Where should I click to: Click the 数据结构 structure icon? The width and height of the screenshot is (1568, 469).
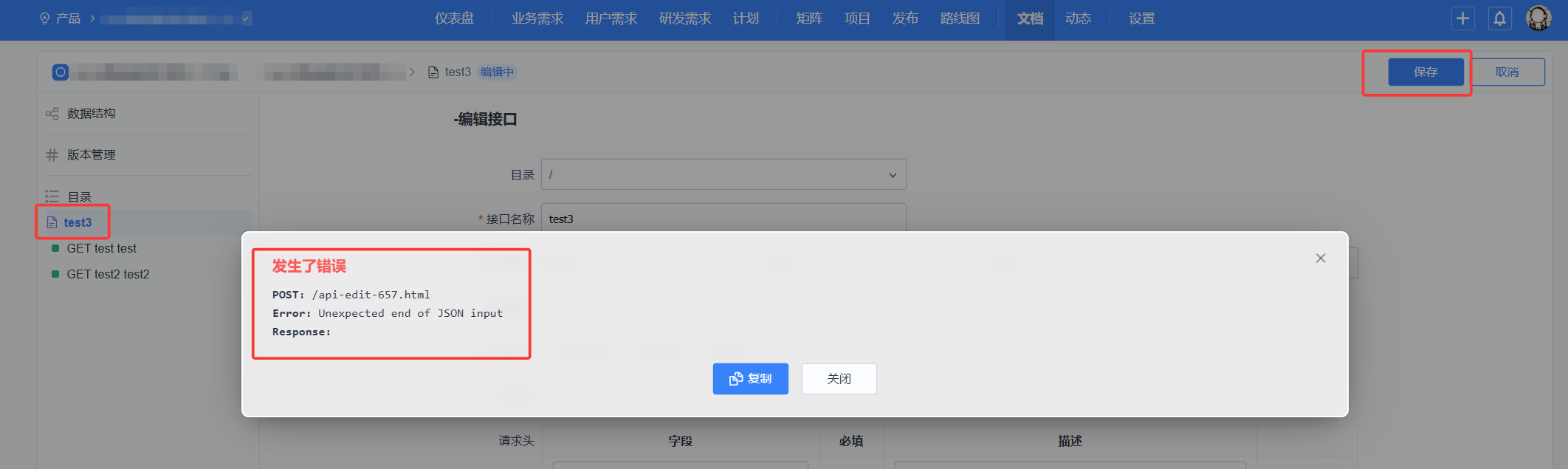[52, 114]
